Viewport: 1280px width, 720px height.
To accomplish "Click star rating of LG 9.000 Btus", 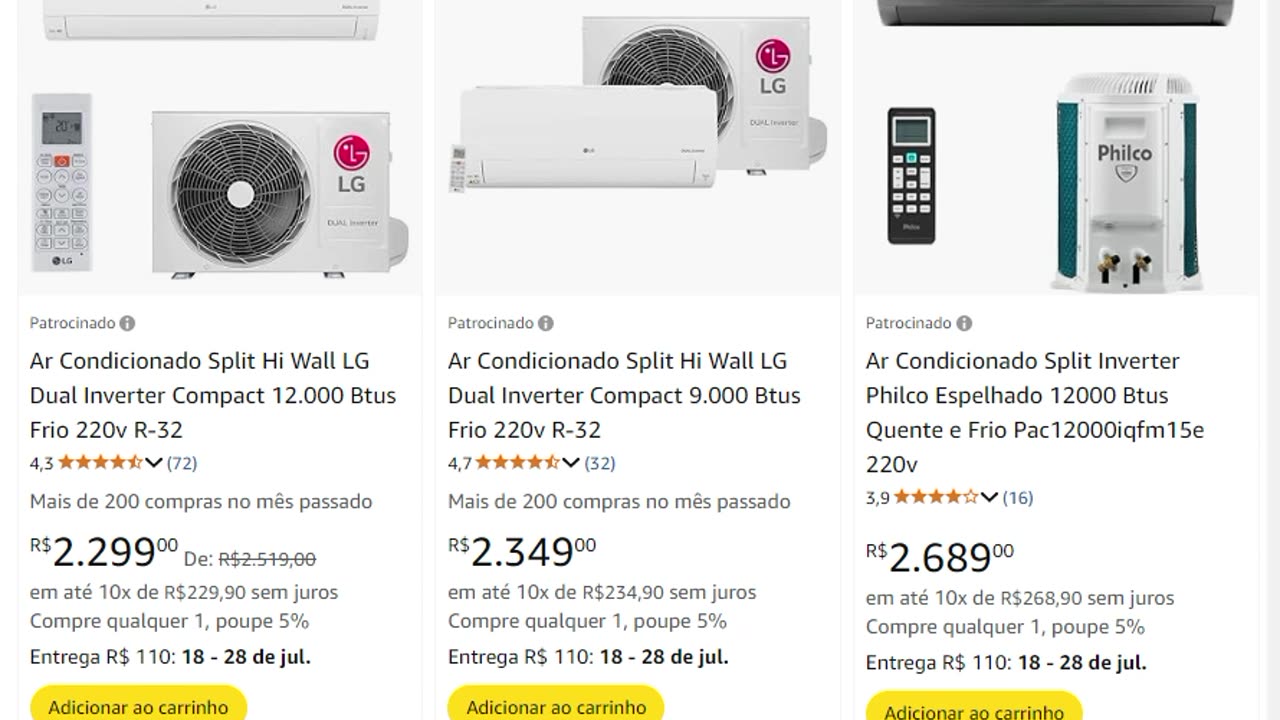I will [x=517, y=463].
